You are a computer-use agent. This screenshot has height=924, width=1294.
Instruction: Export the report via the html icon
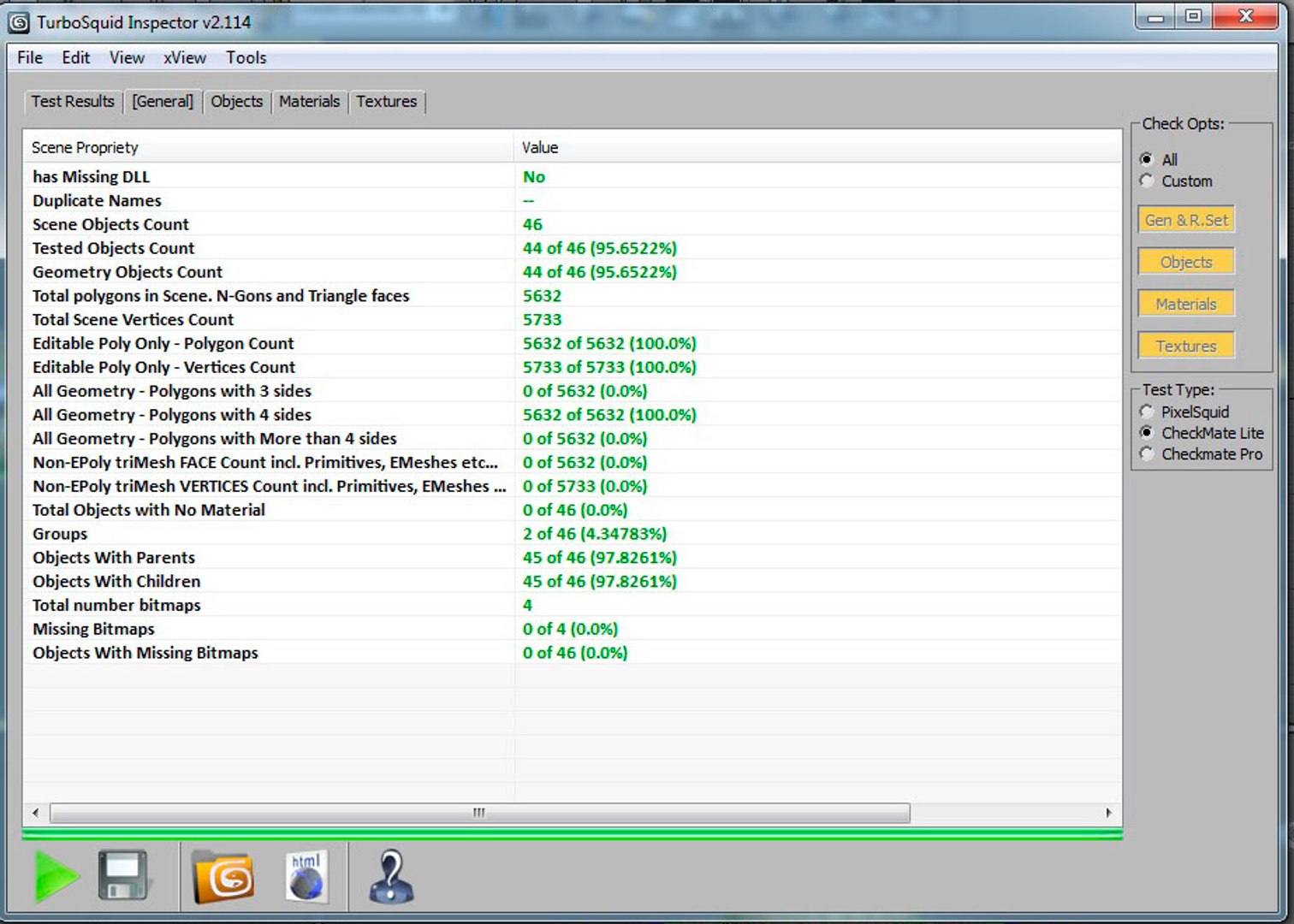[x=306, y=876]
